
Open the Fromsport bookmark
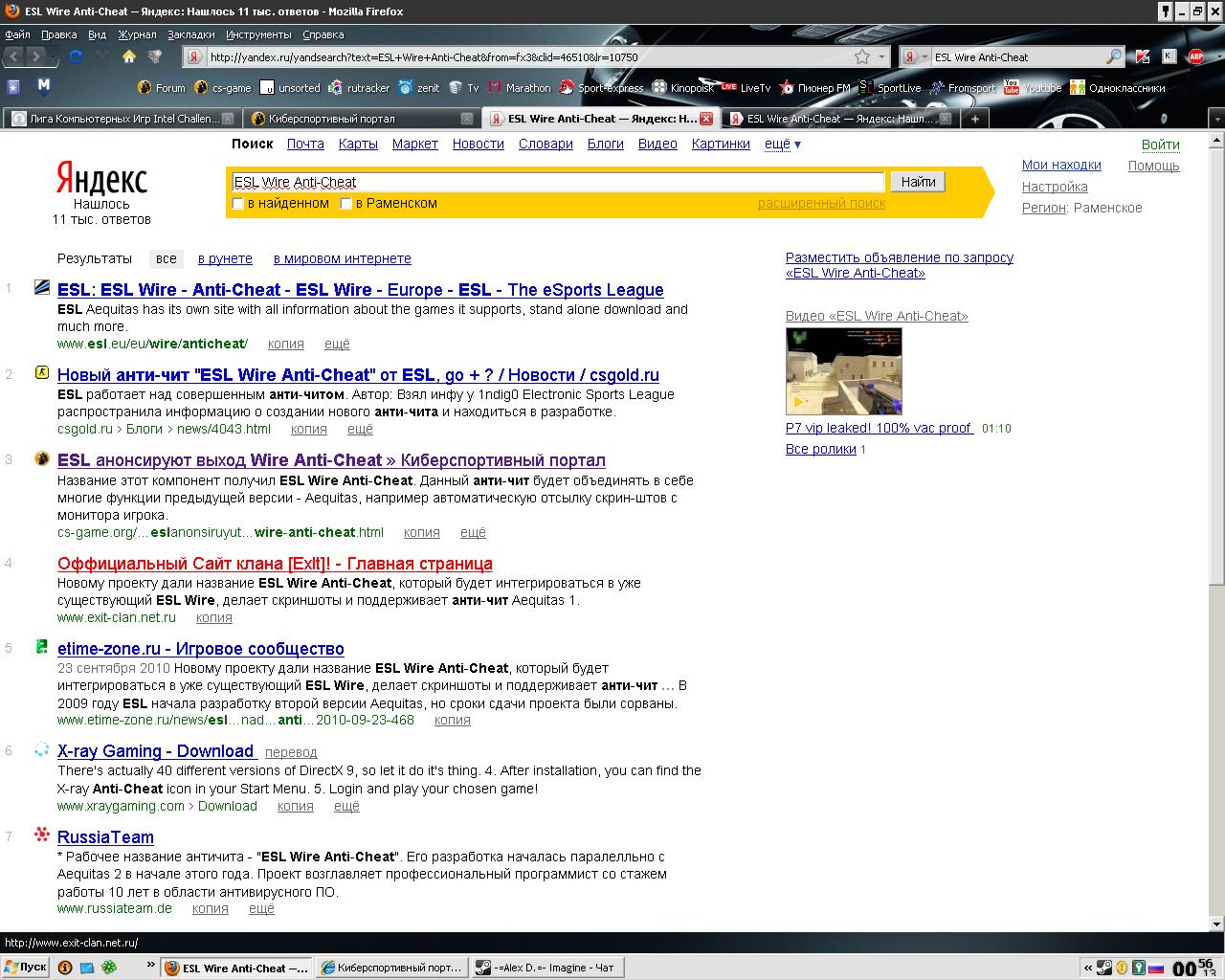click(x=963, y=87)
